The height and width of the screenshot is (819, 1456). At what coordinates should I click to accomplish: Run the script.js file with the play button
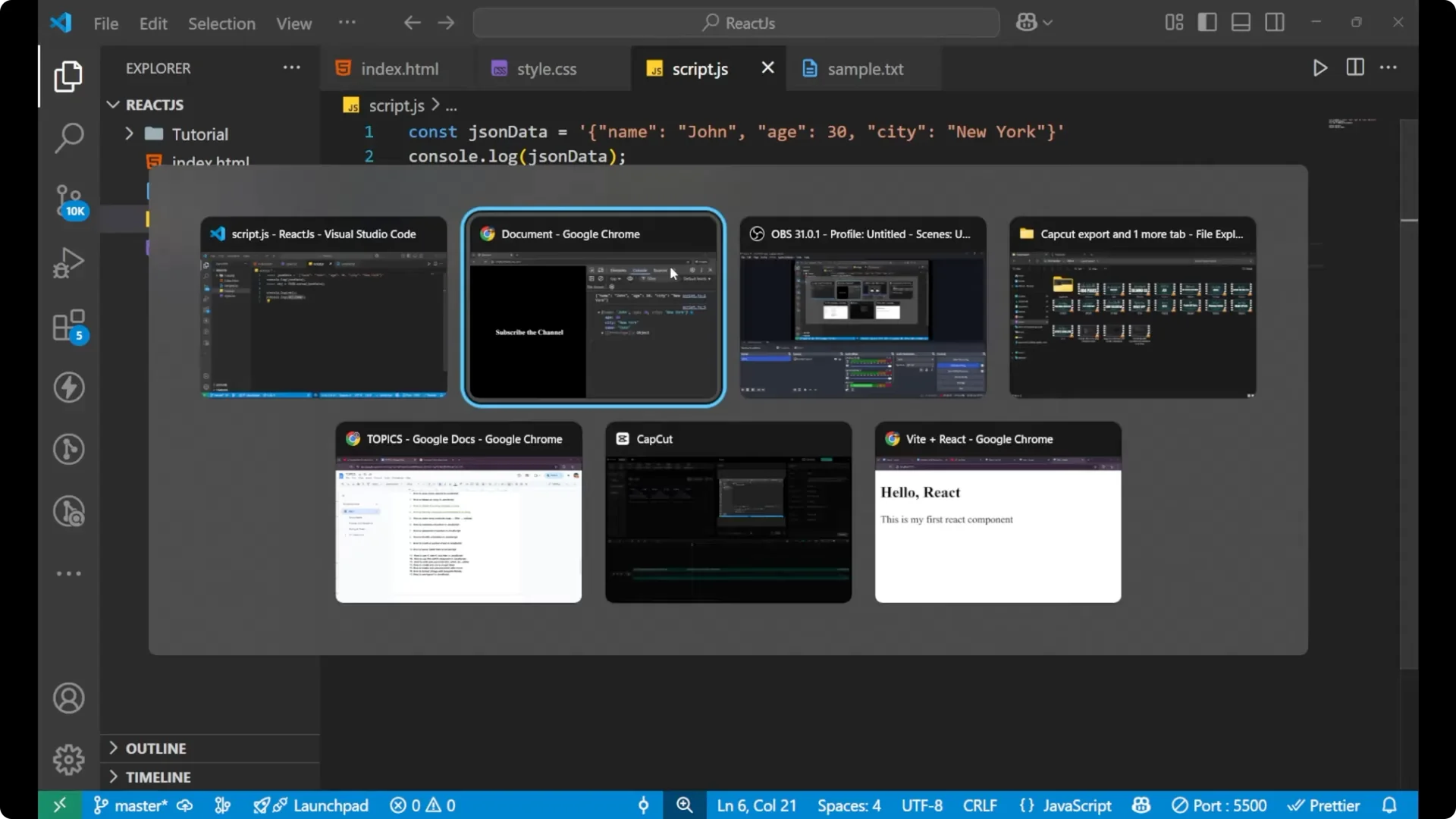pos(1319,67)
